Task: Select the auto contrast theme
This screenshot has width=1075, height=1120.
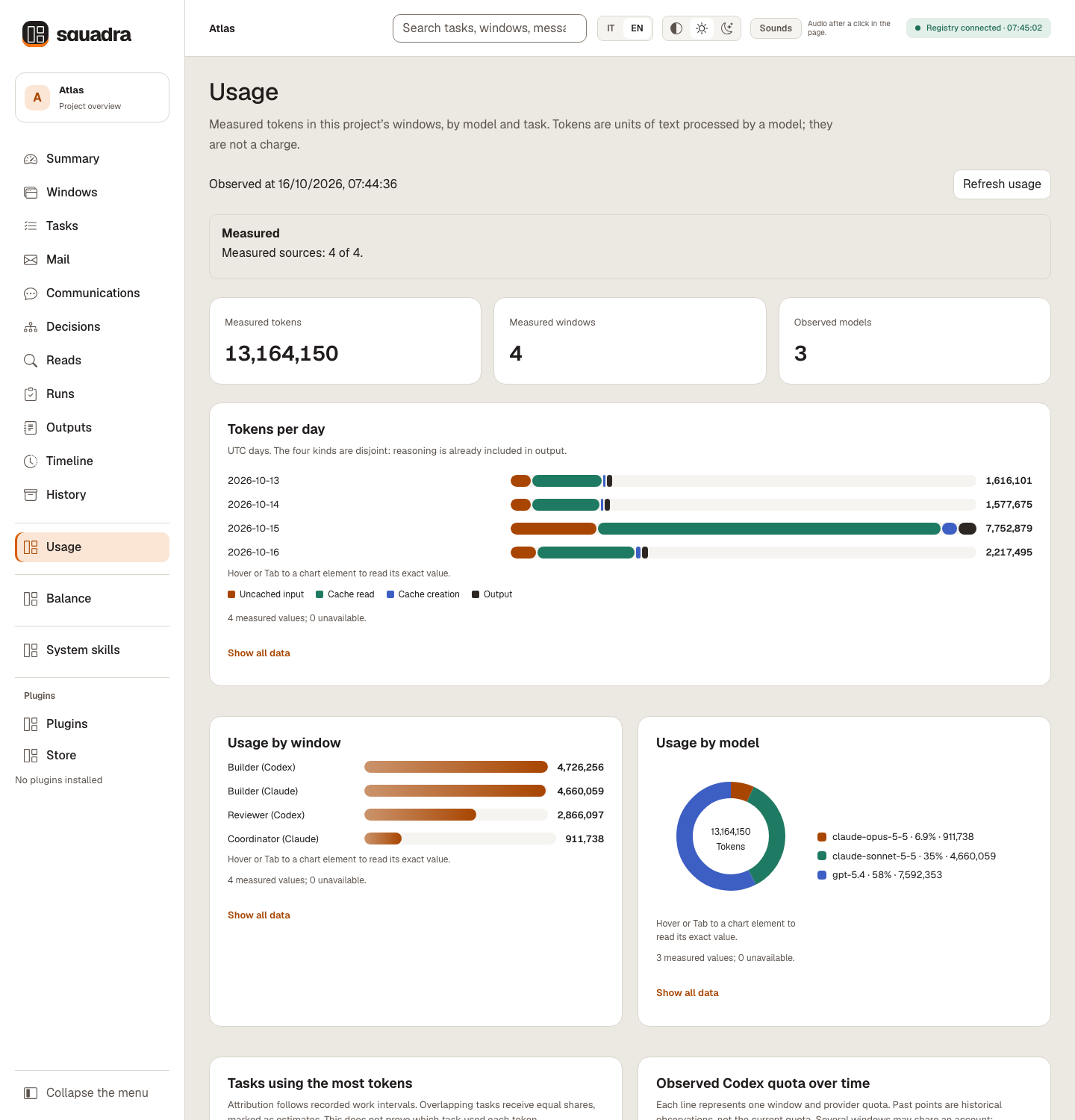Action: [x=676, y=28]
